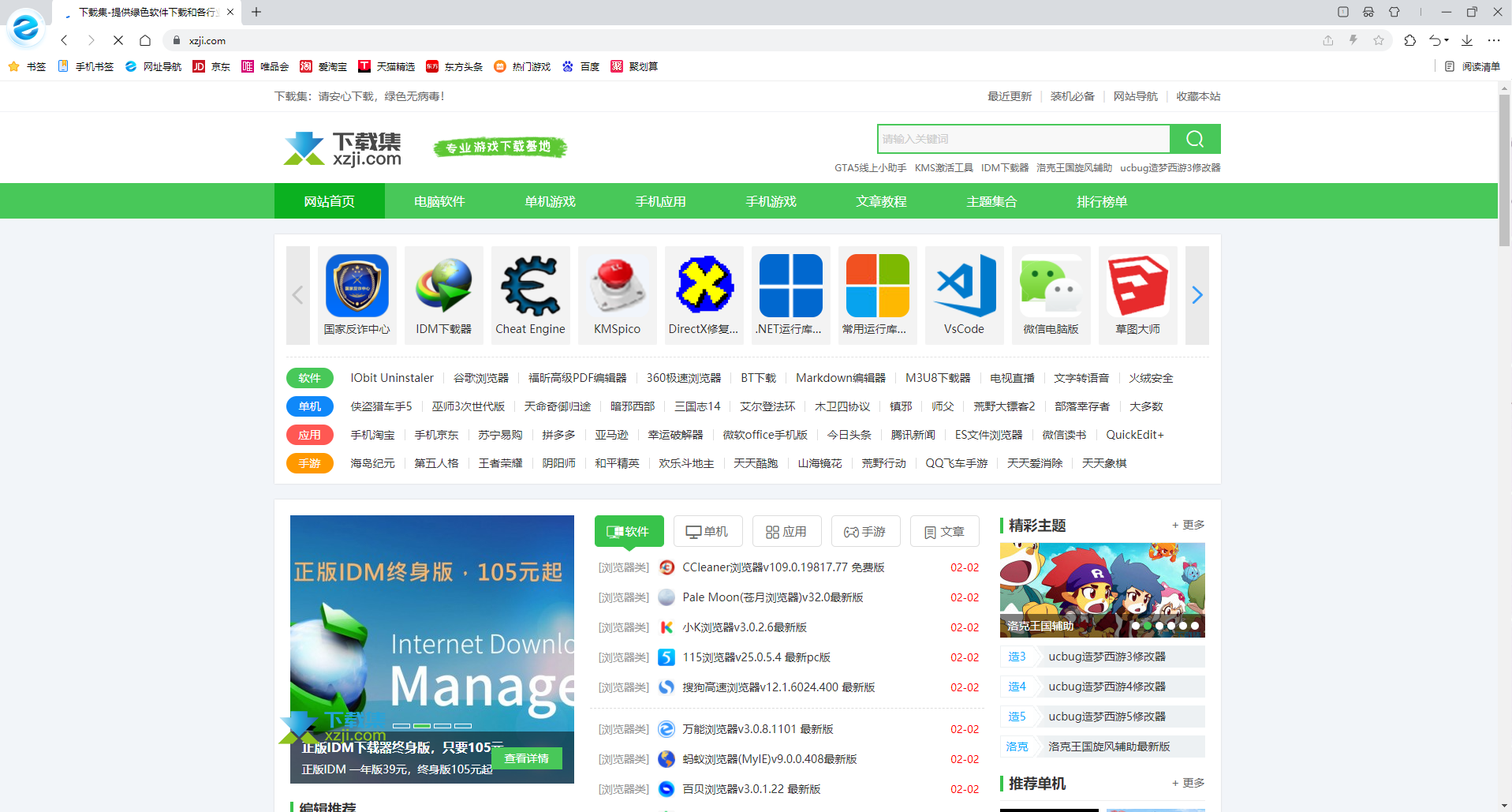Image resolution: width=1512 pixels, height=812 pixels.
Task: Open 手机应用 in navigation bar
Action: click(x=661, y=201)
